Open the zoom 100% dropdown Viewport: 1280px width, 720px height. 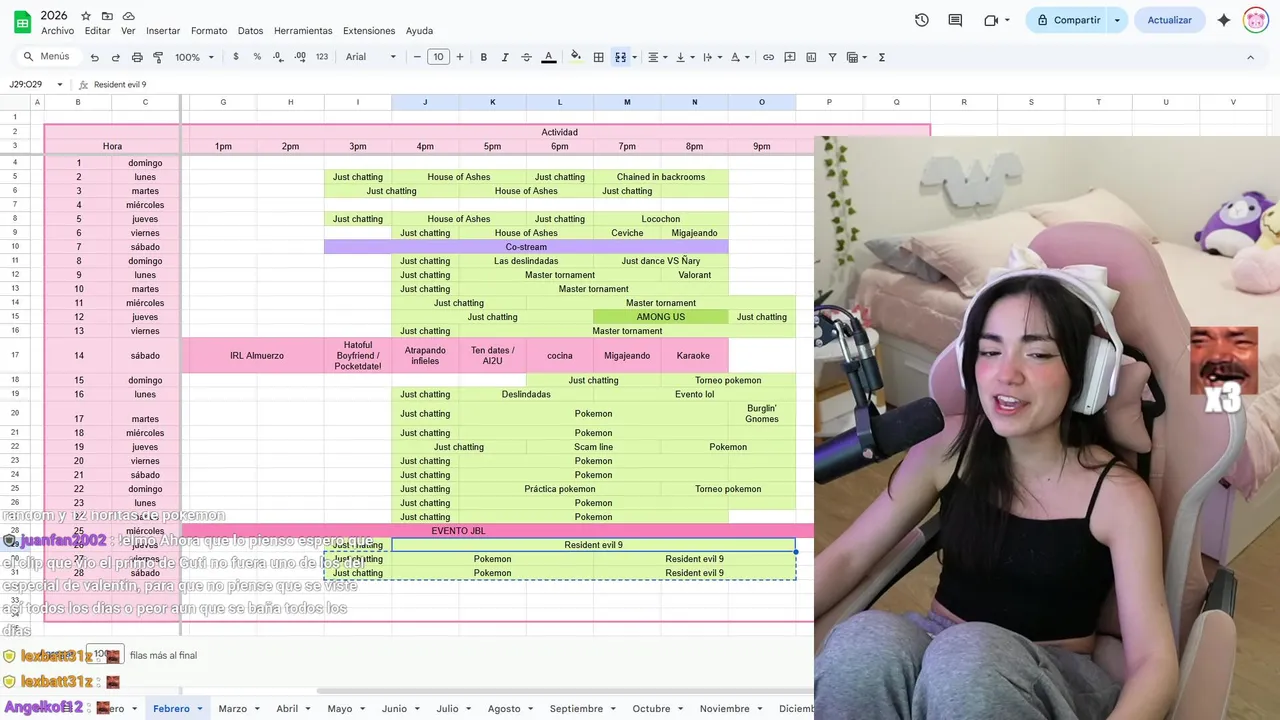(193, 57)
